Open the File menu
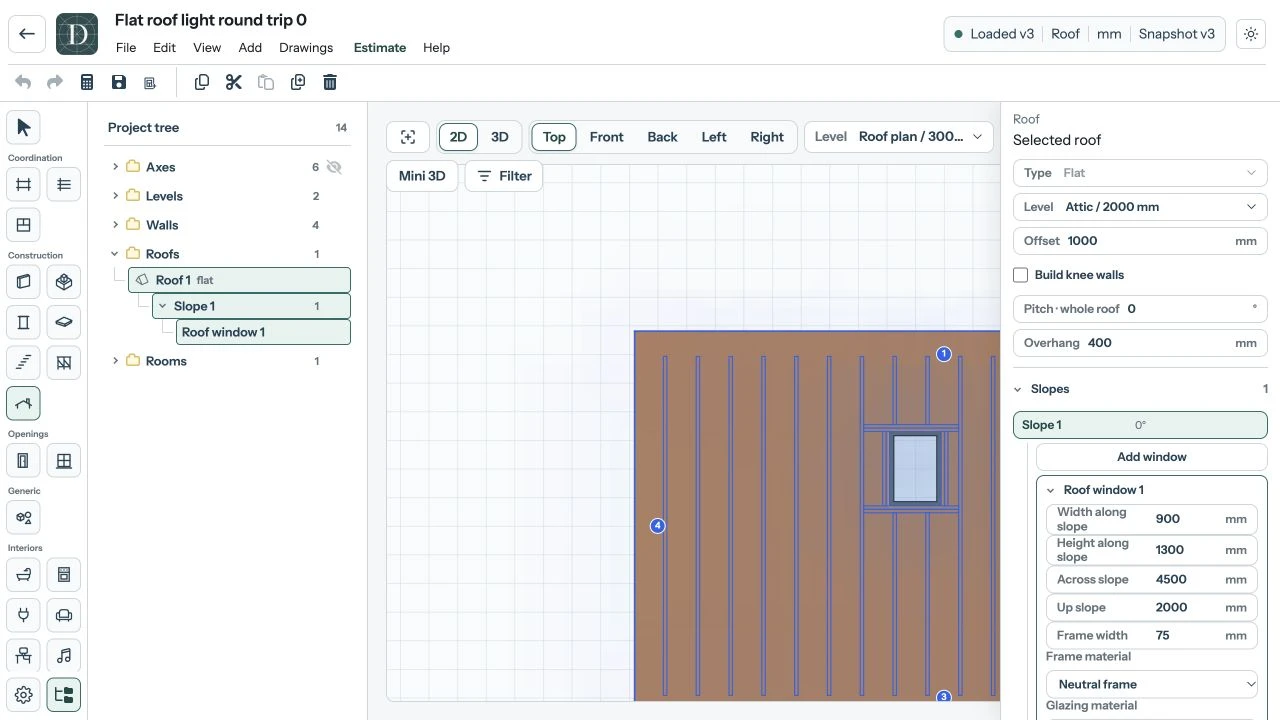The width and height of the screenshot is (1280, 720). click(x=126, y=48)
